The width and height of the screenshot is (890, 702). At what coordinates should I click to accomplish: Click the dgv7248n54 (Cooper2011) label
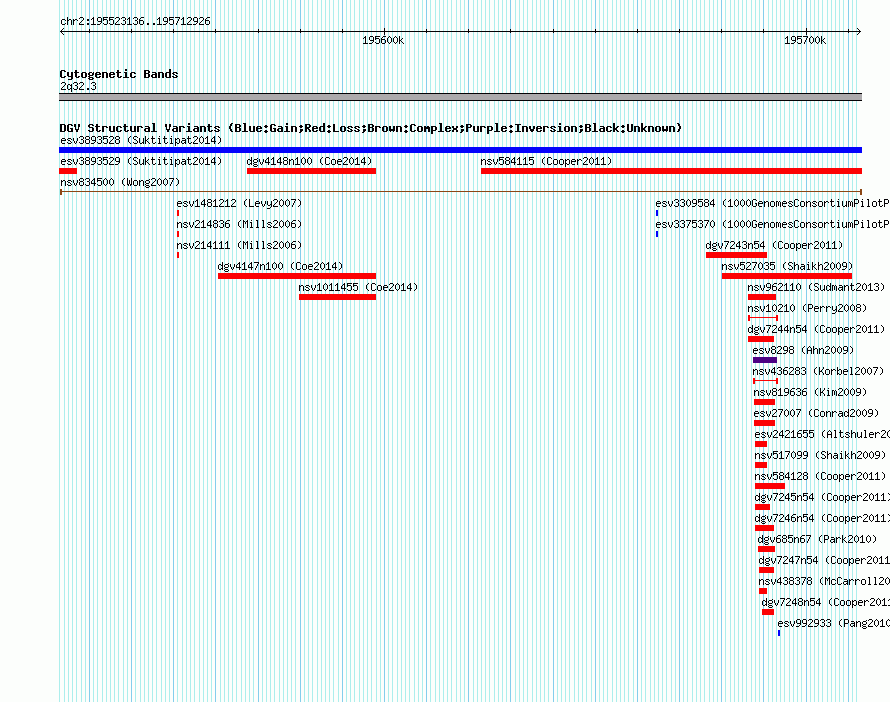[x=825, y=602]
